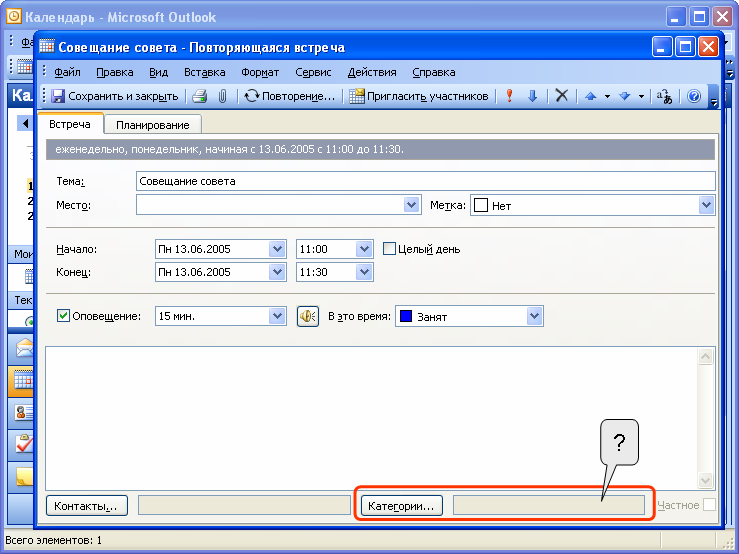
Task: Switch to the Планирование tab
Action: pyautogui.click(x=153, y=125)
